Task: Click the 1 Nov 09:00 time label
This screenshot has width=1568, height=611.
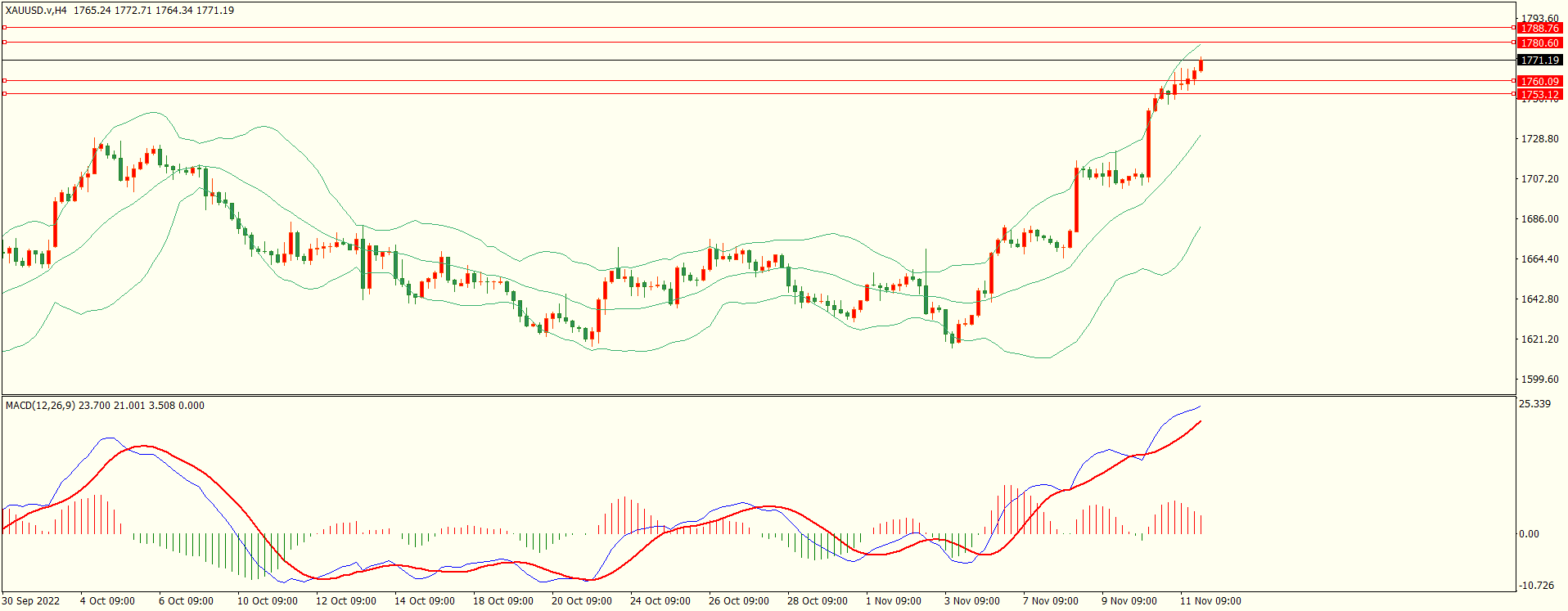Action: [893, 601]
